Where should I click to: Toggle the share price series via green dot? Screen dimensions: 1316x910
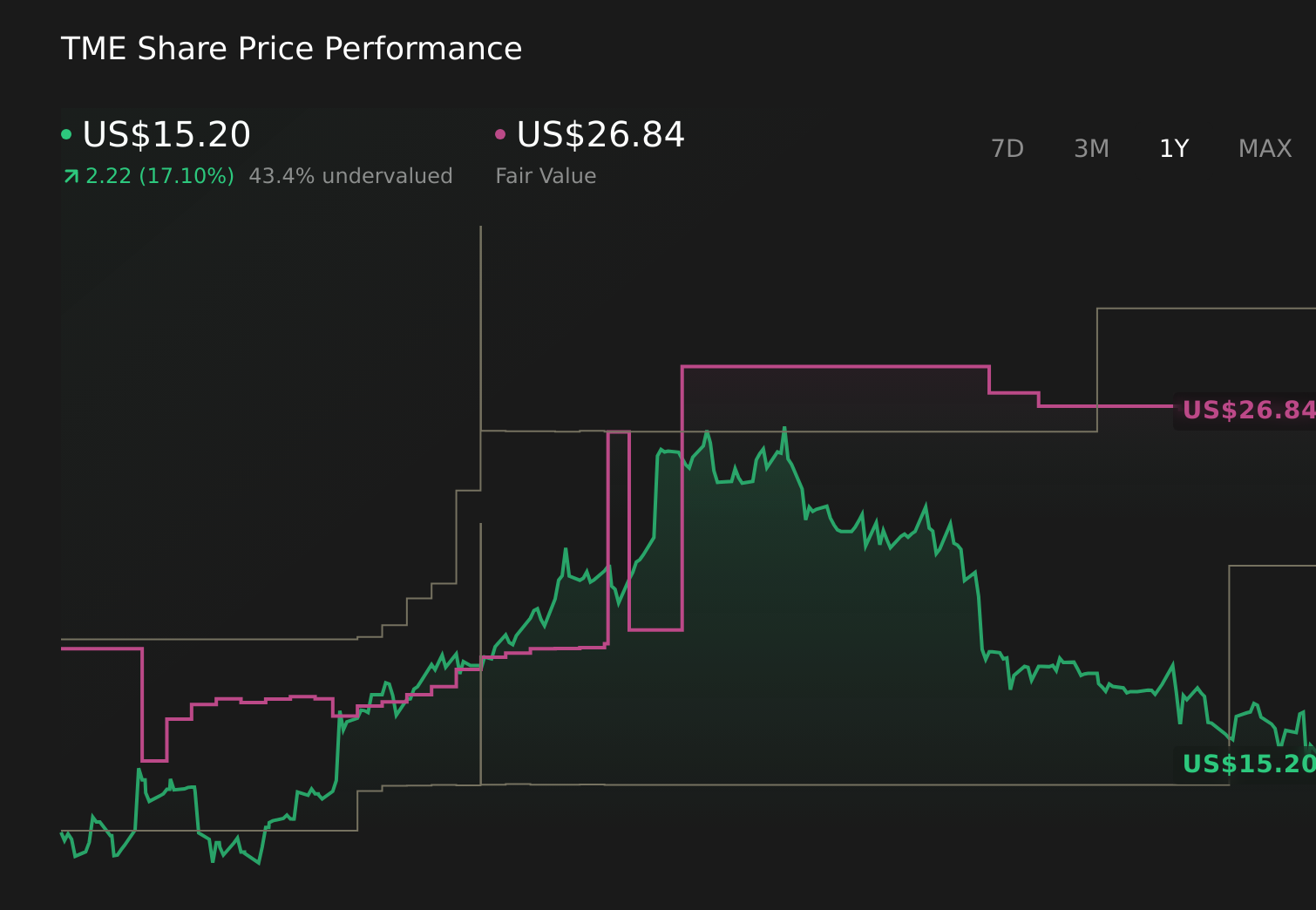(67, 133)
